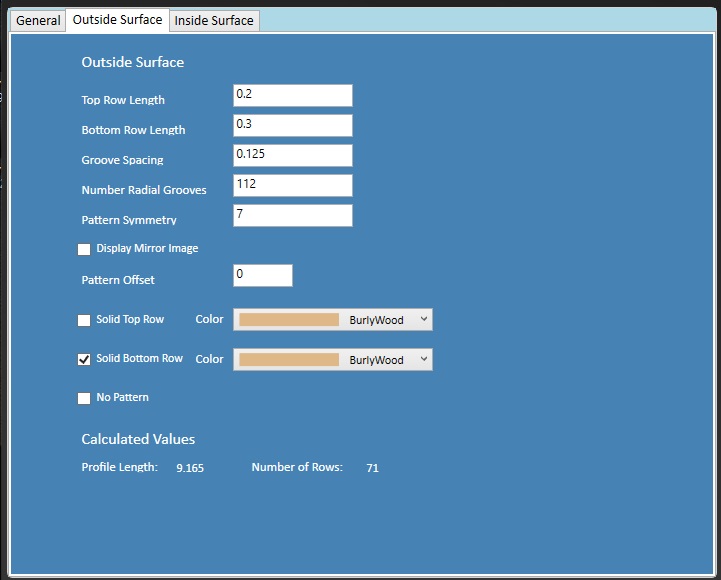Screen dimensions: 721x580
Task: Edit the Pattern Symmetry input field
Action: pyautogui.click(x=292, y=215)
